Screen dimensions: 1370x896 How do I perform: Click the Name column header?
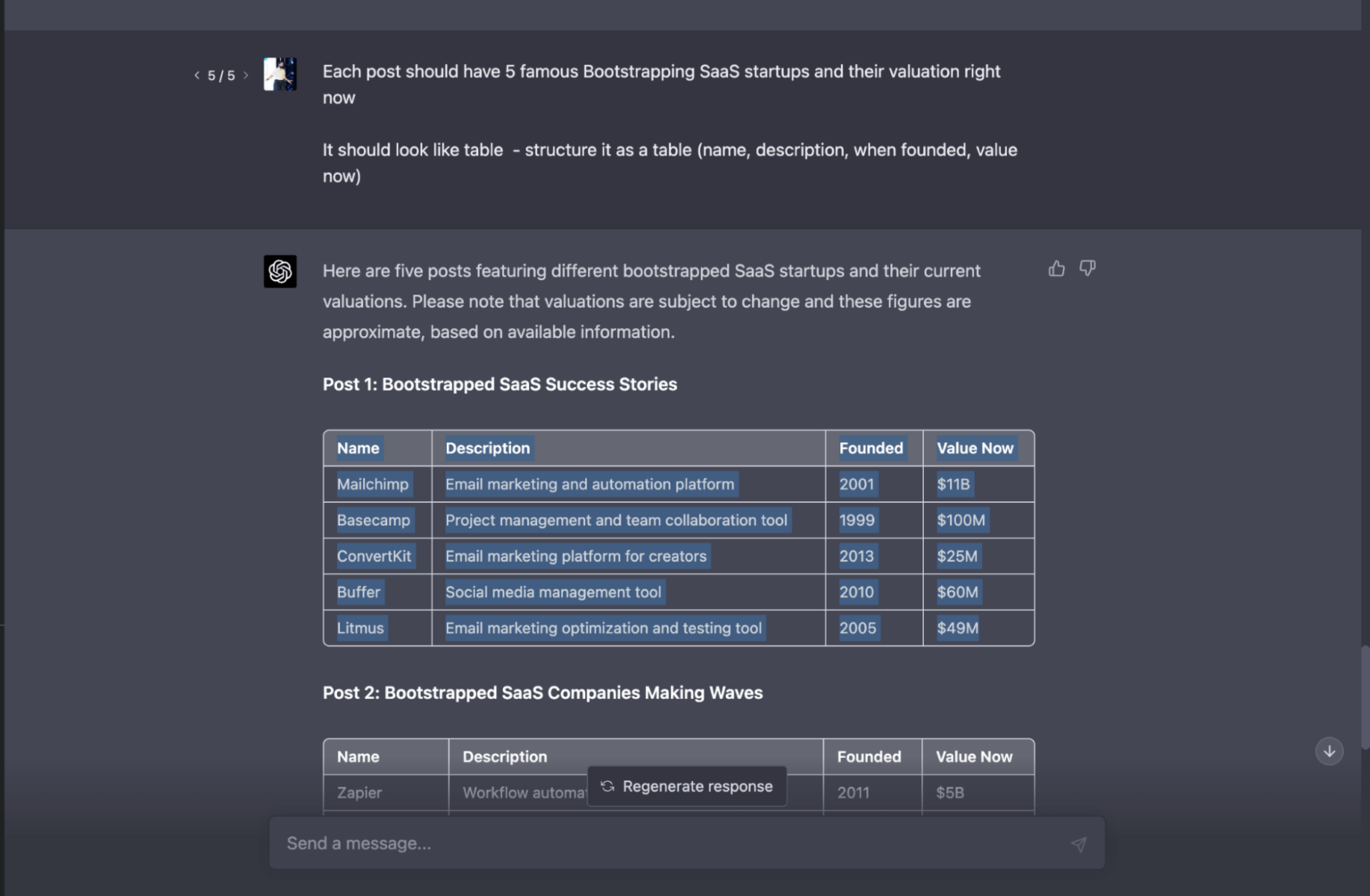[x=358, y=448]
